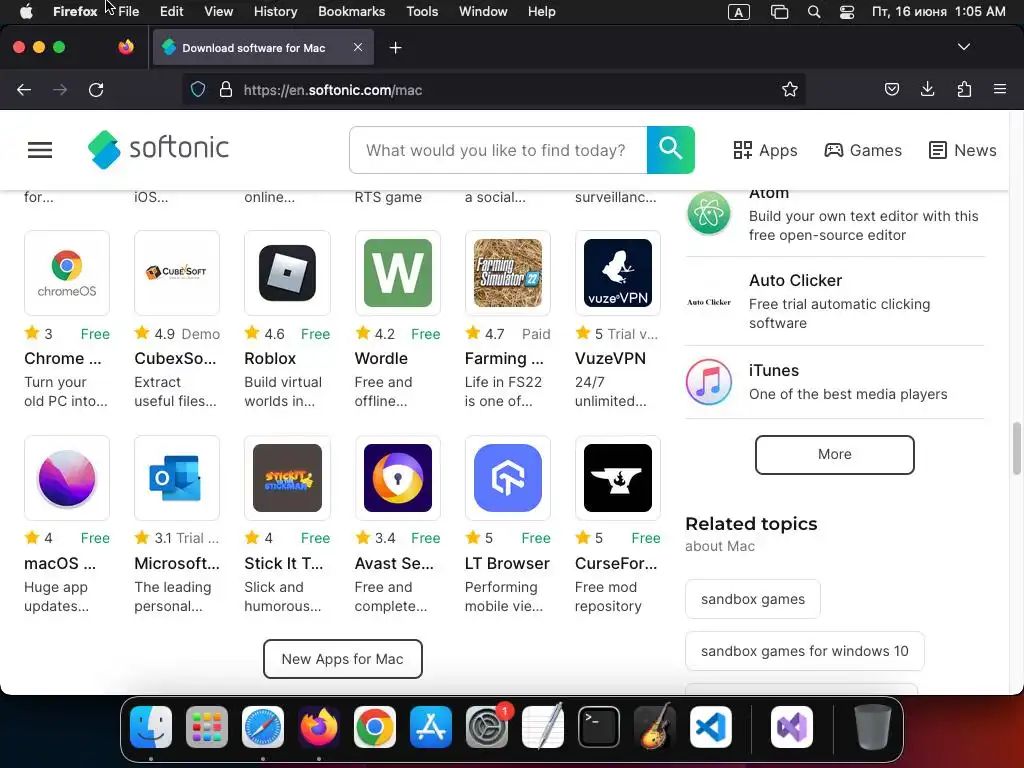Click the Auto Clicker icon

coord(709,302)
